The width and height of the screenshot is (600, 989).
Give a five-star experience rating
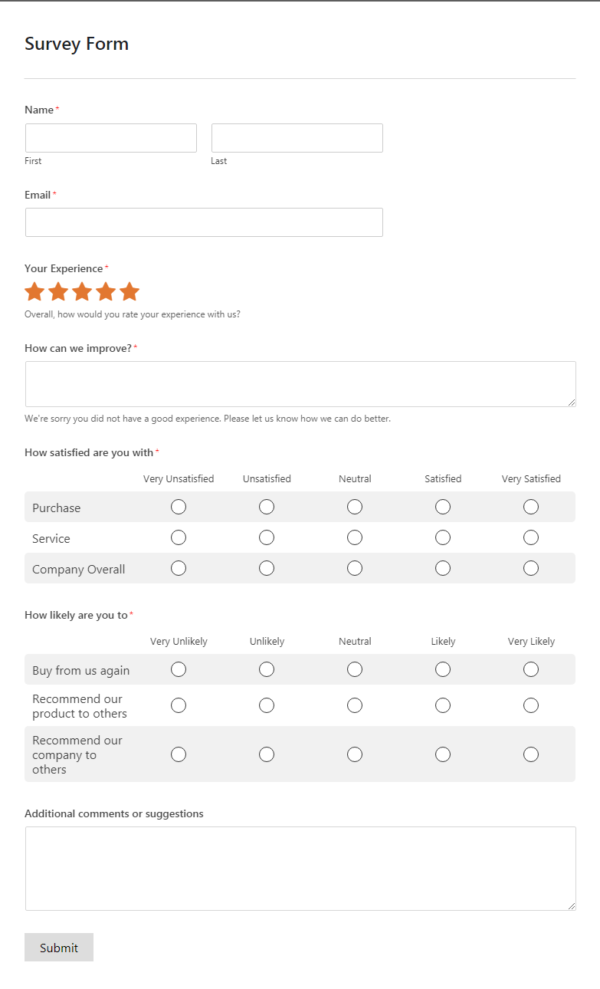128,291
